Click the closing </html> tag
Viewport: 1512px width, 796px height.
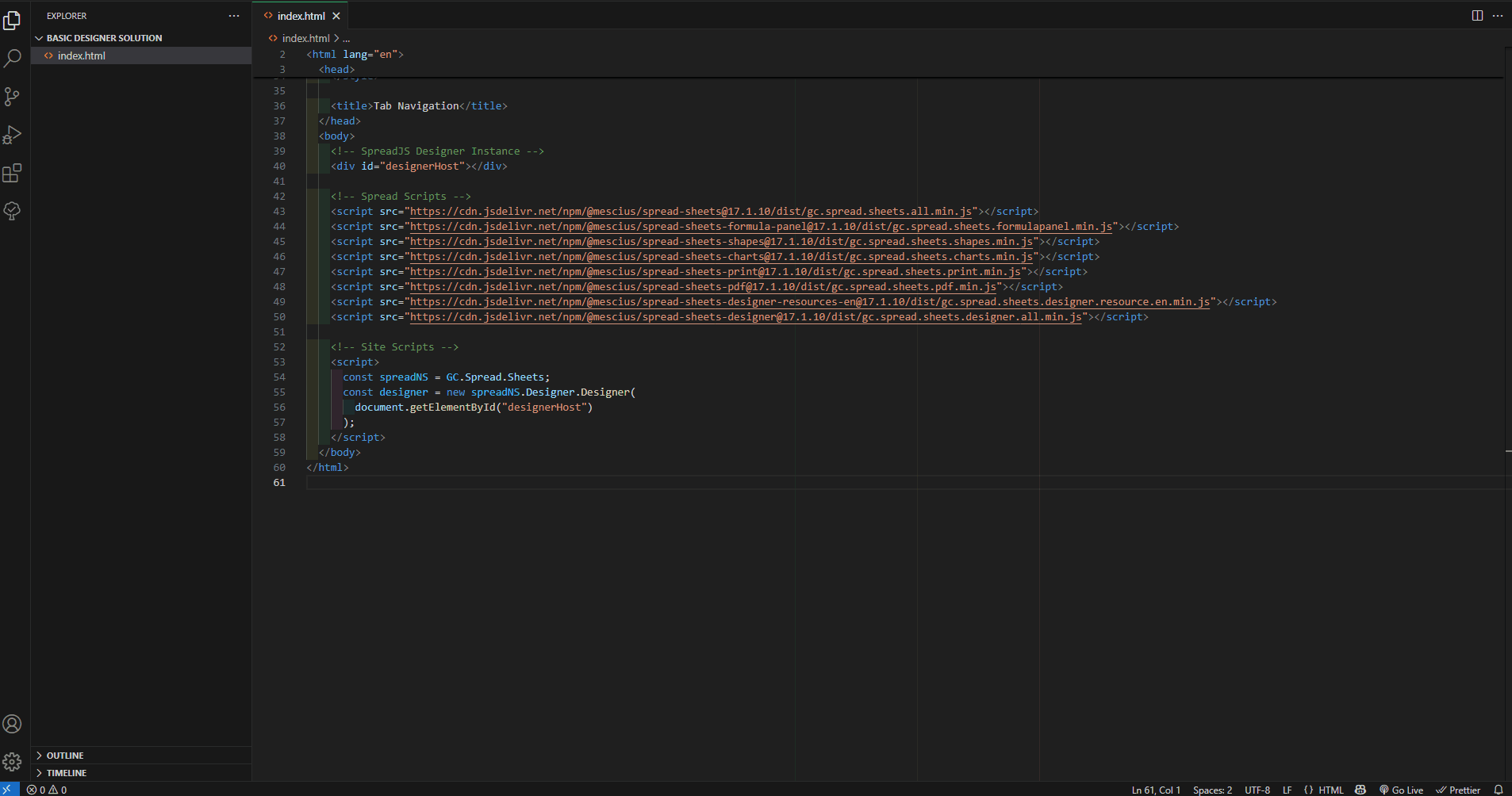coord(328,468)
